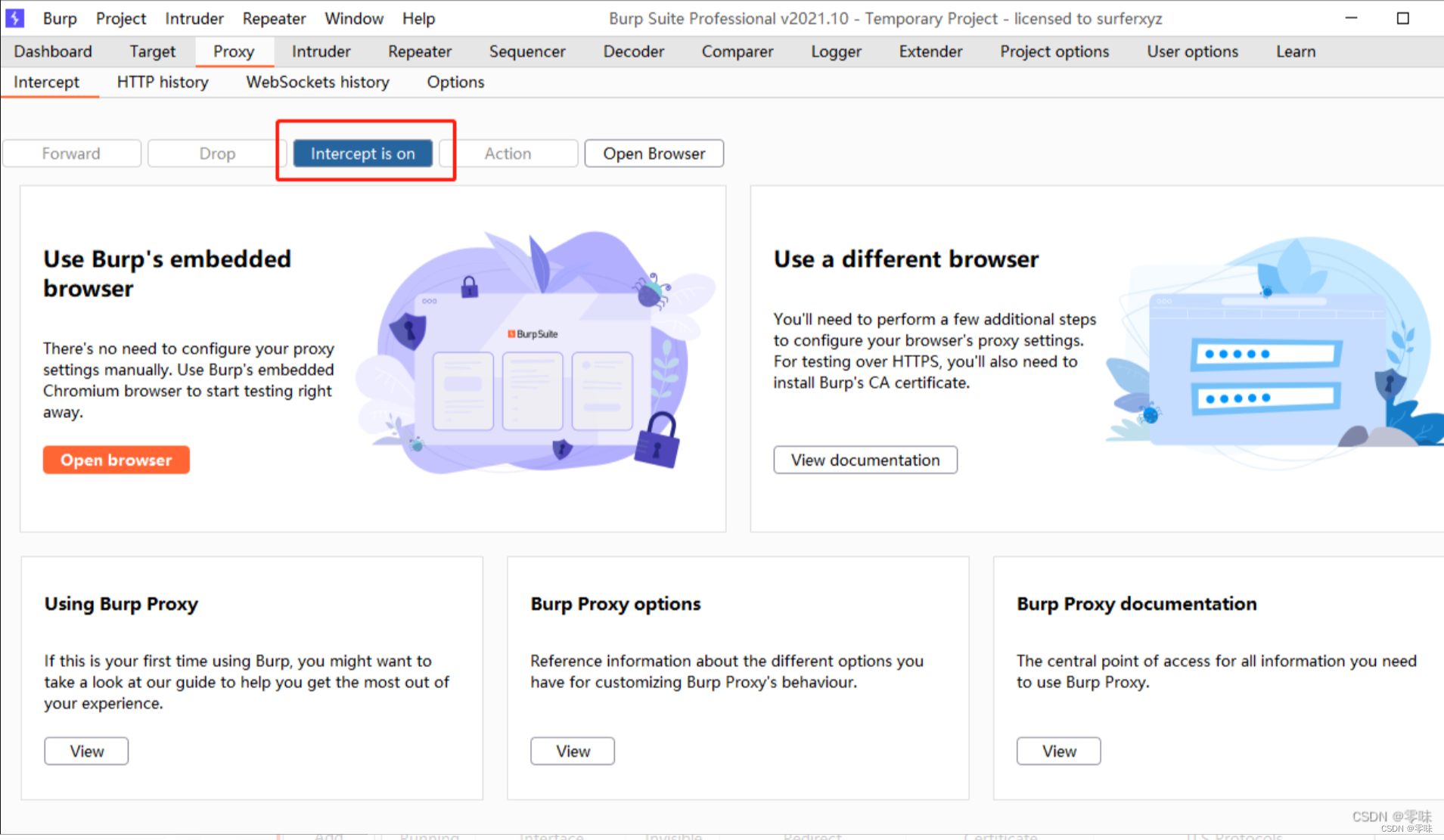The width and height of the screenshot is (1444, 840).
Task: Open the WebSockets history sub-tab
Action: click(318, 82)
